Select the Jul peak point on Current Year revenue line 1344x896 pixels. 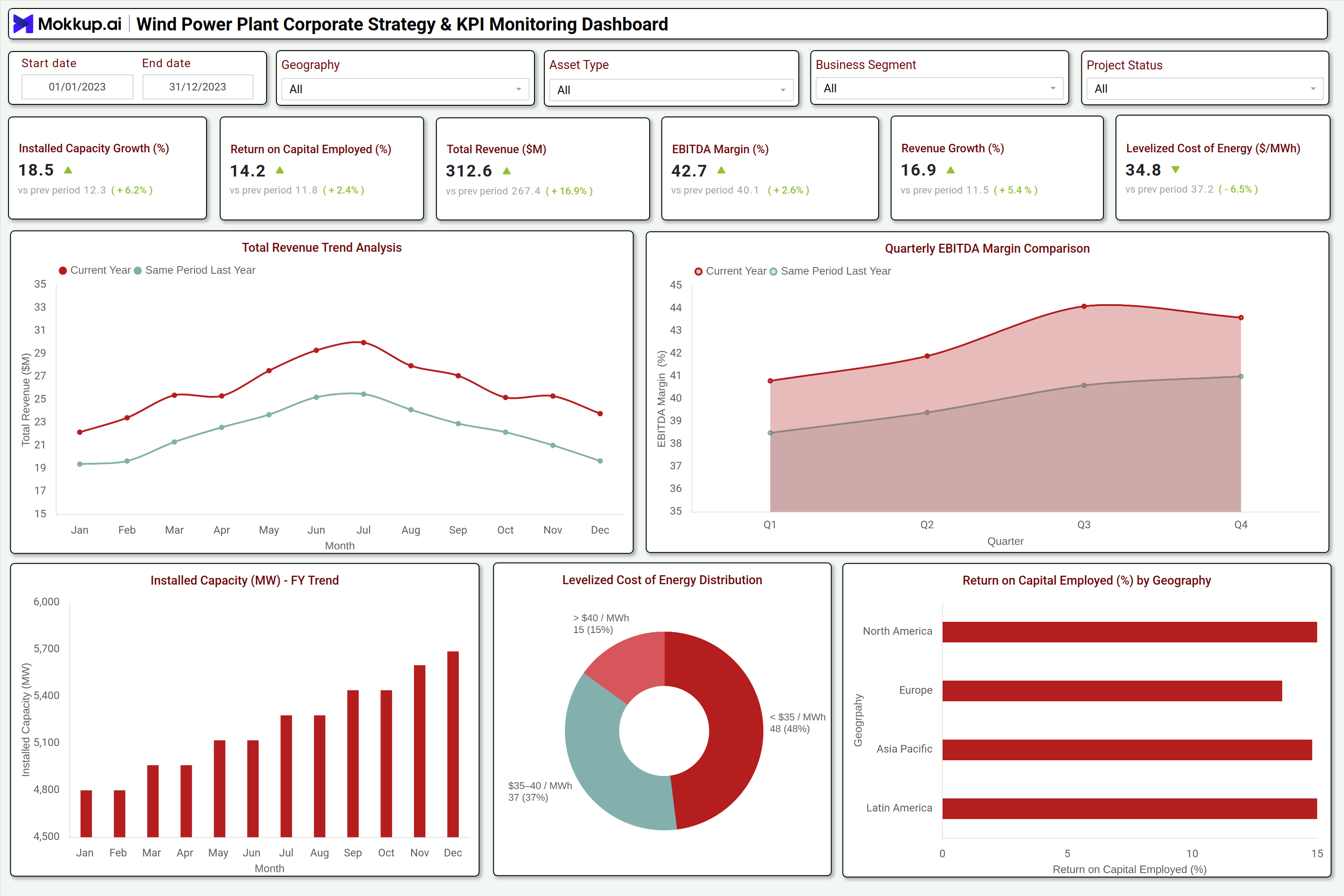click(363, 343)
